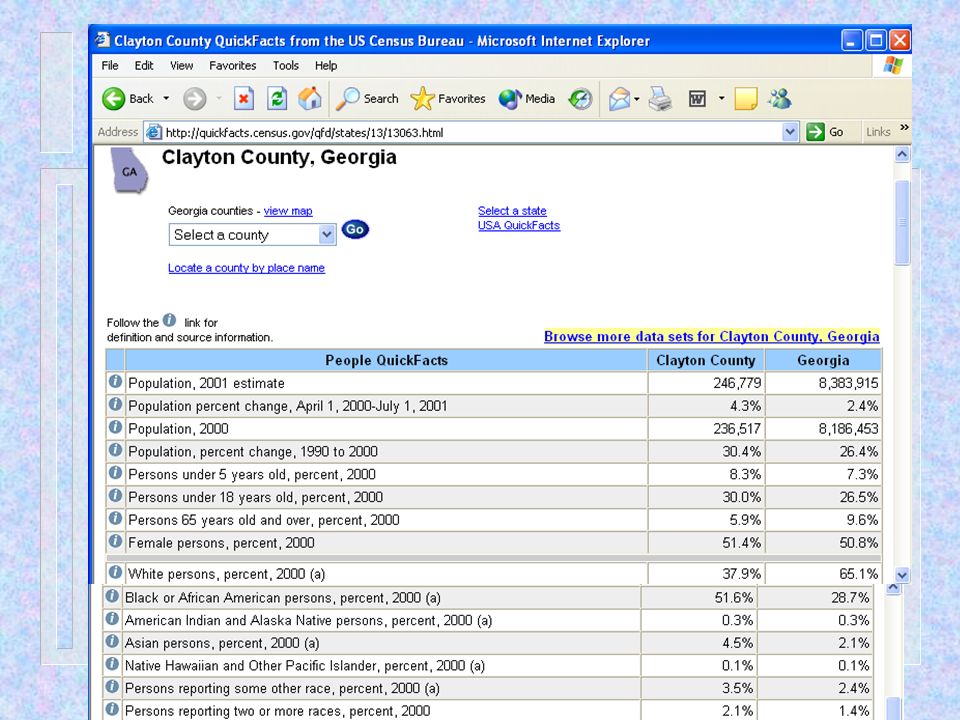The width and height of the screenshot is (960, 720).
Task: Open info icon for Native Hawaiian row
Action: [112, 664]
